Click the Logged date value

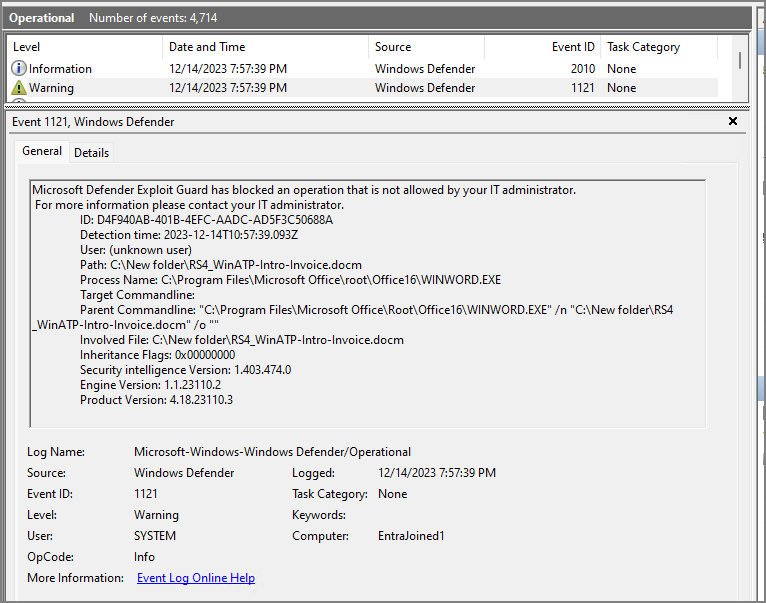[x=437, y=473]
